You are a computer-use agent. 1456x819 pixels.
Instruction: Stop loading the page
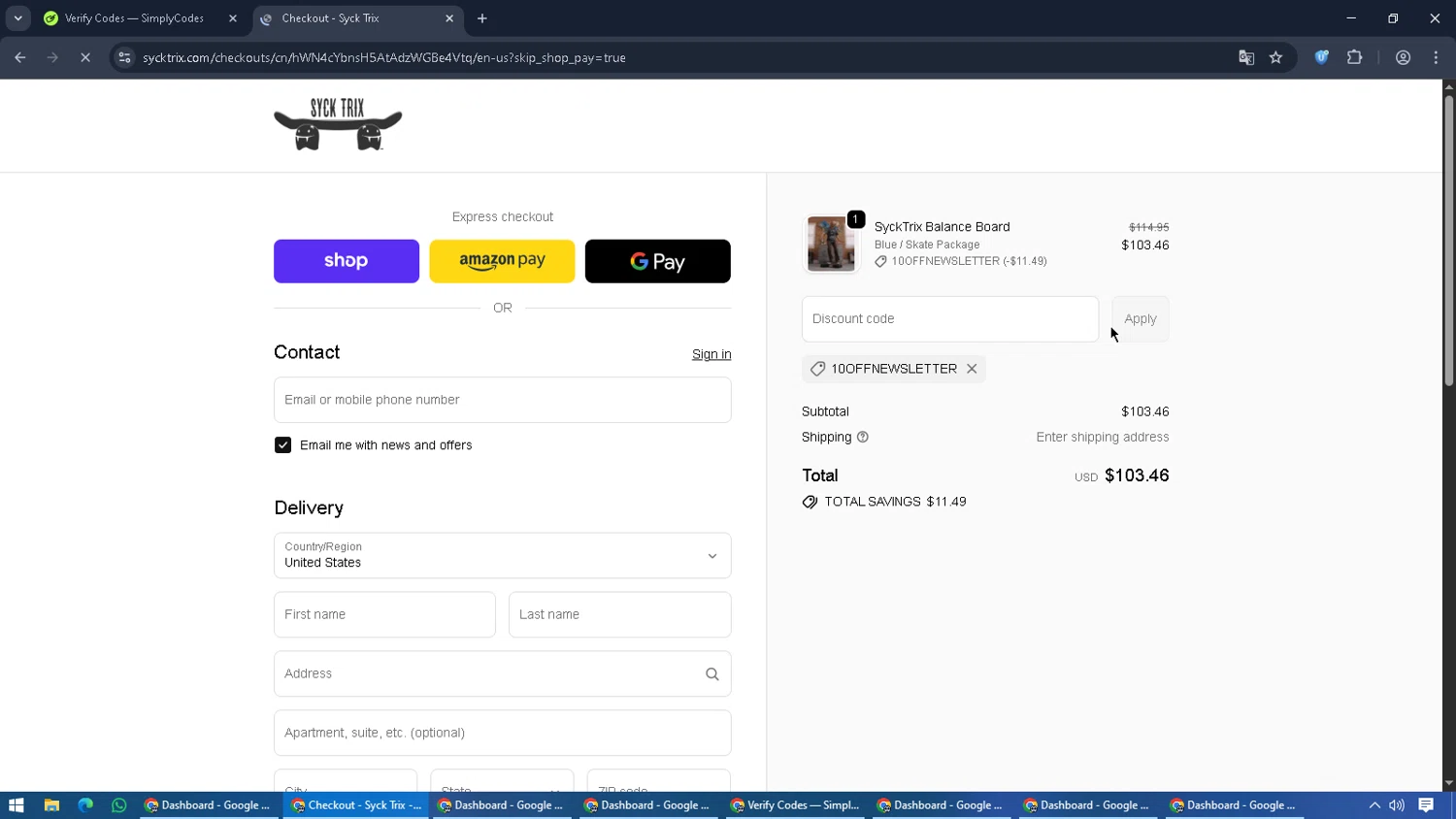85,57
